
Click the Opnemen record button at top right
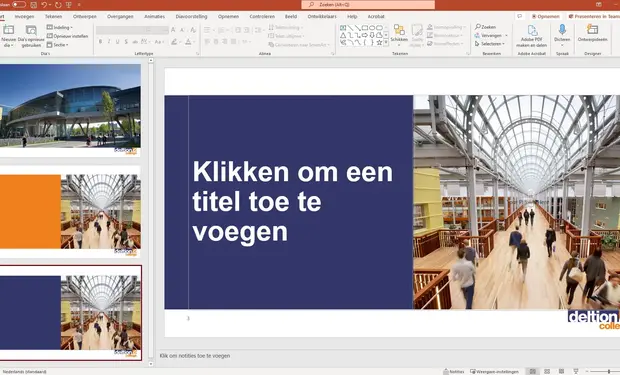coord(546,16)
